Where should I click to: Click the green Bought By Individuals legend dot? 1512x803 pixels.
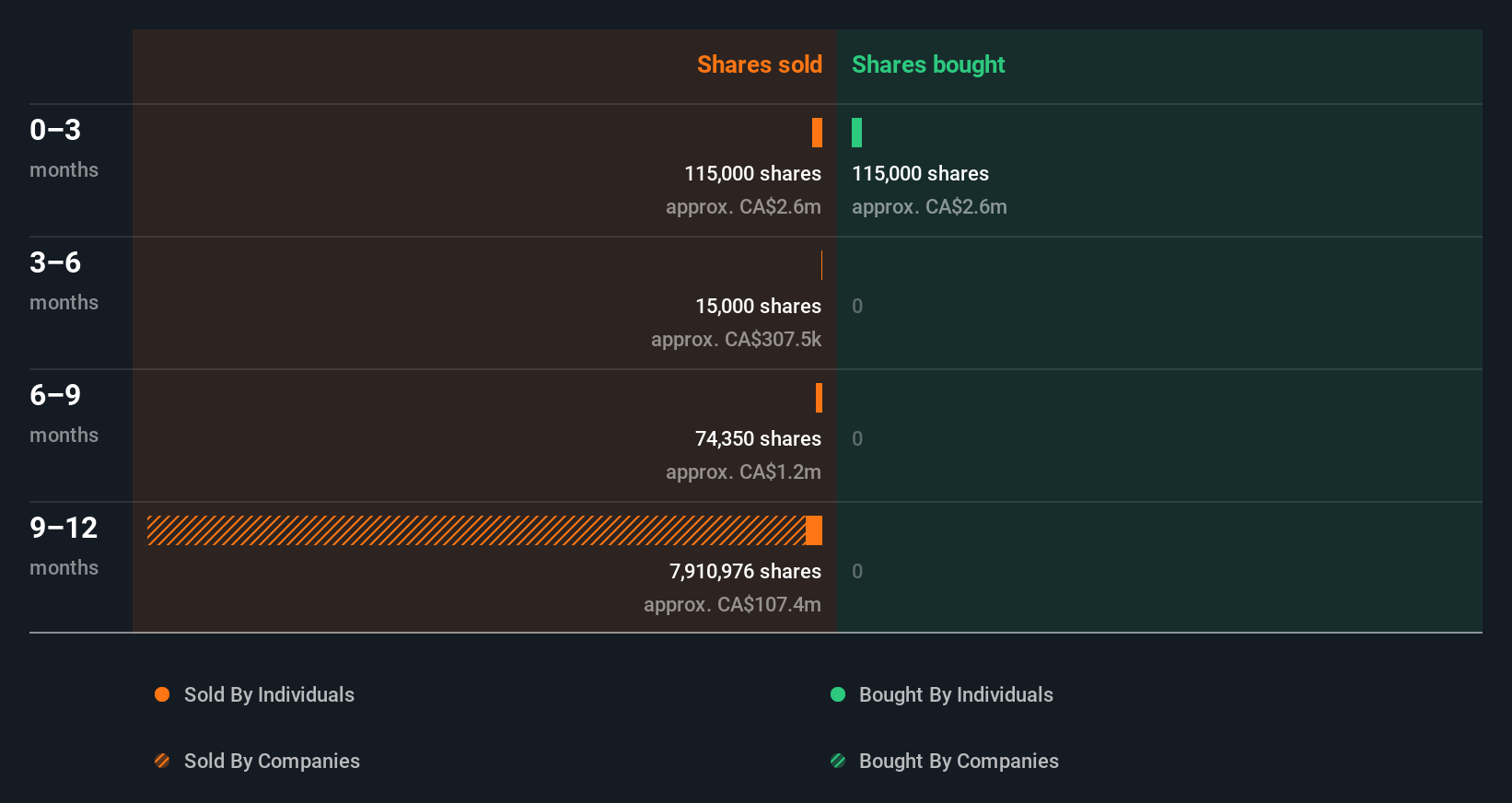838,694
